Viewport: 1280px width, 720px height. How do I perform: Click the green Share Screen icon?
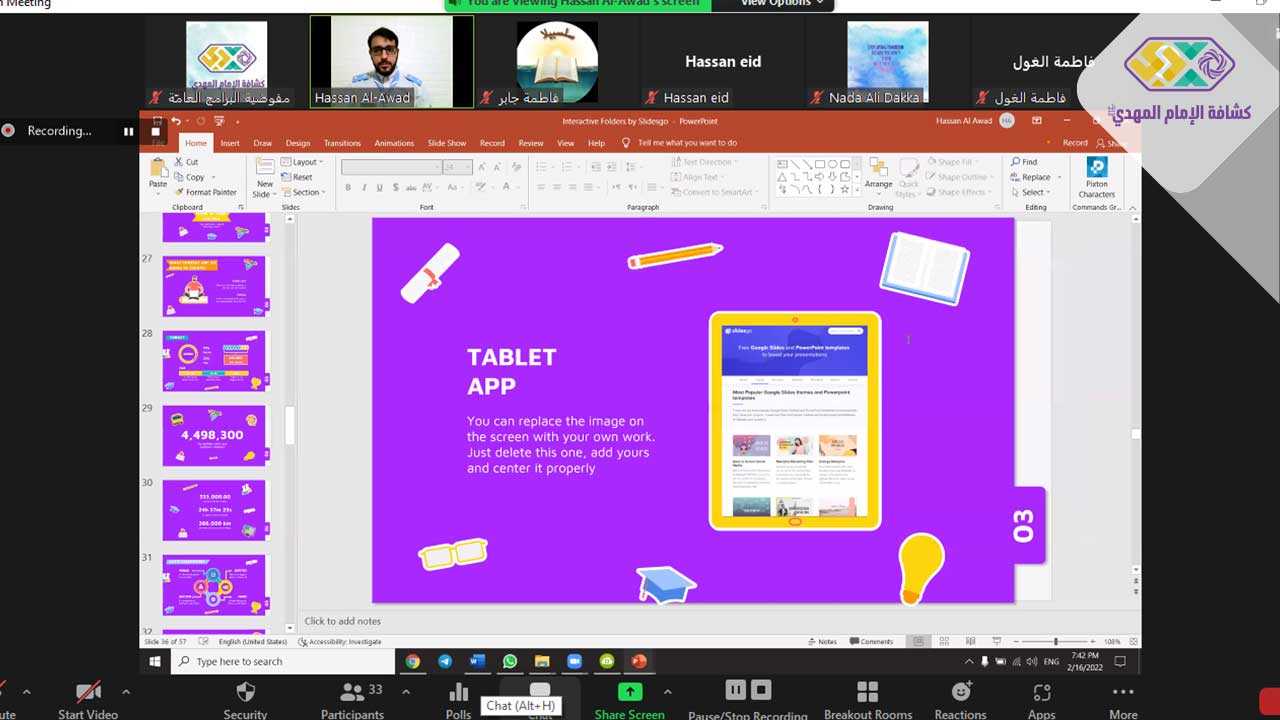(630, 692)
